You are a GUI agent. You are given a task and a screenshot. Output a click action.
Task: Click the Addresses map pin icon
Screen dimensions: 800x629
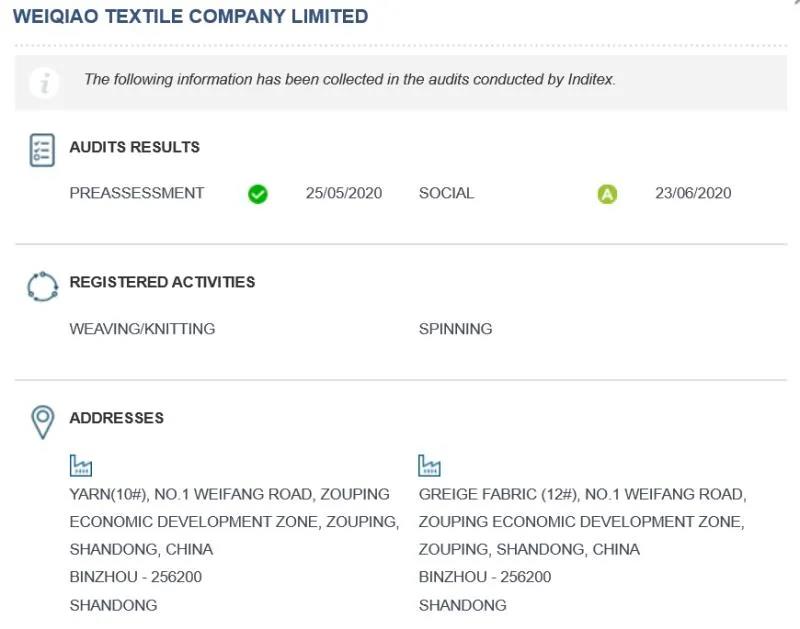click(x=42, y=421)
